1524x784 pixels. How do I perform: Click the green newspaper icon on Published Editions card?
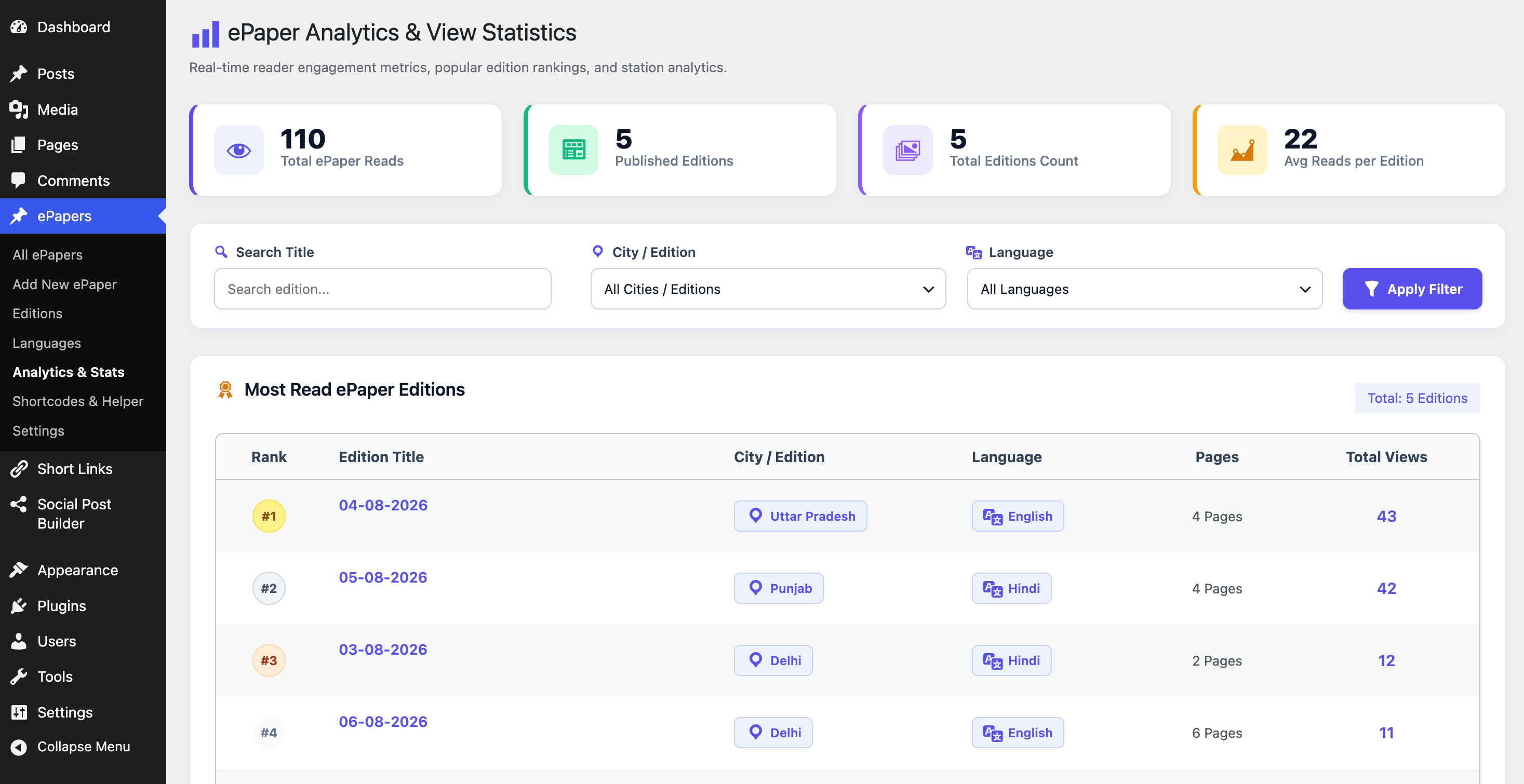[573, 150]
